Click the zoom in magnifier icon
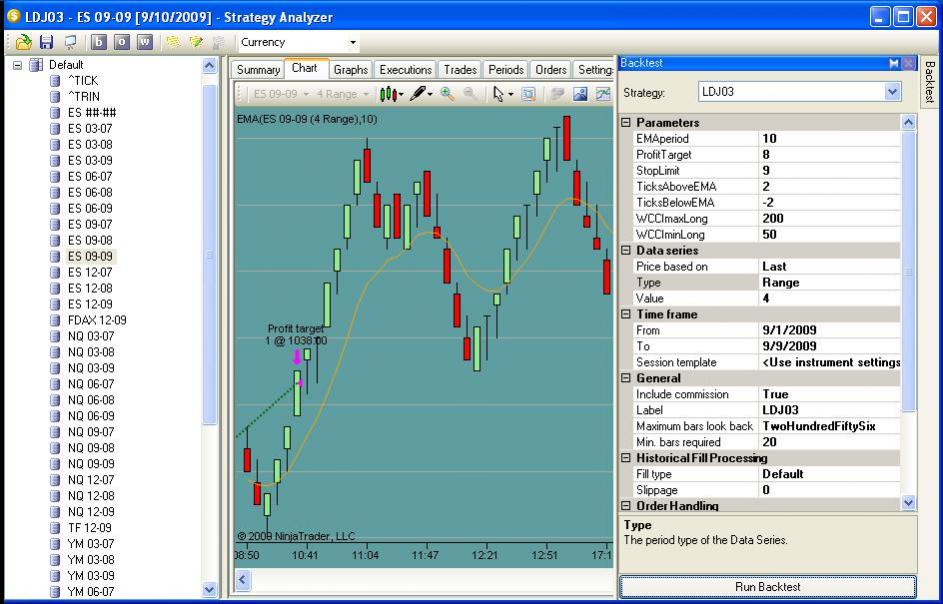The width and height of the screenshot is (943, 604). click(x=447, y=94)
